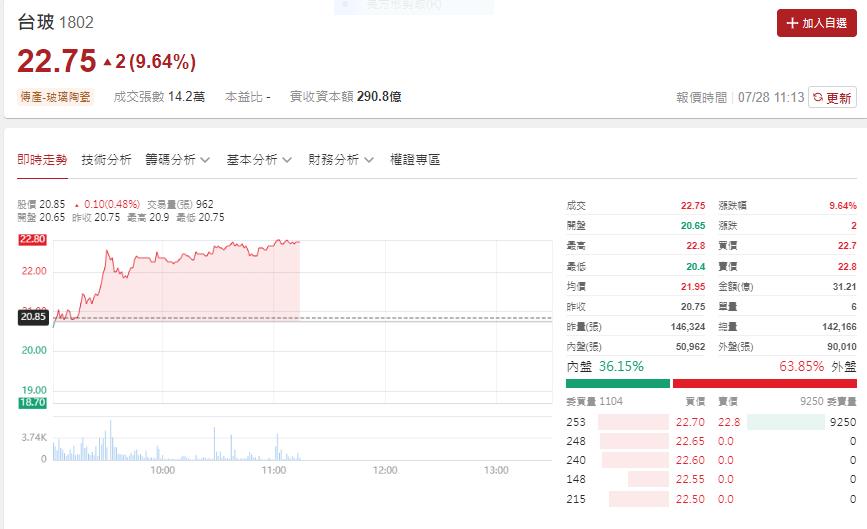This screenshot has height=529, width=867.
Task: Click the 傳產-玻璃陶瓷 industry tag
Action: [55, 97]
